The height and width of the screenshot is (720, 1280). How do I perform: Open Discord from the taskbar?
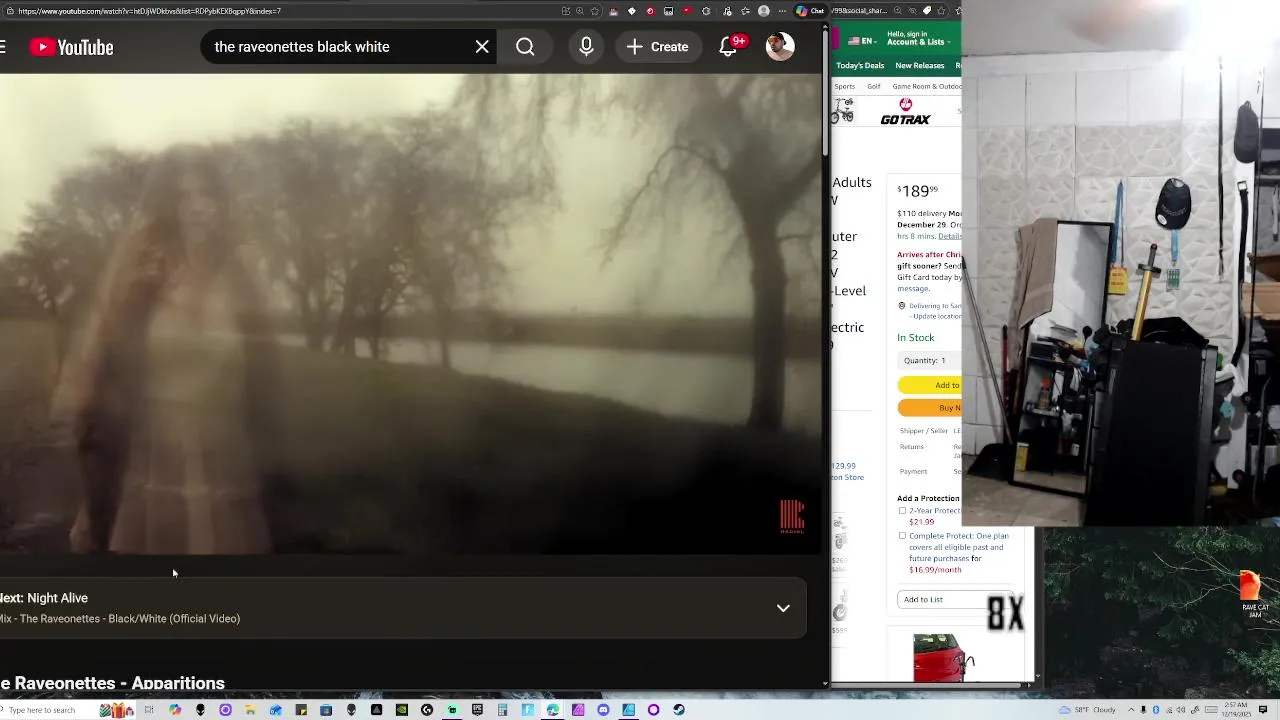(603, 710)
